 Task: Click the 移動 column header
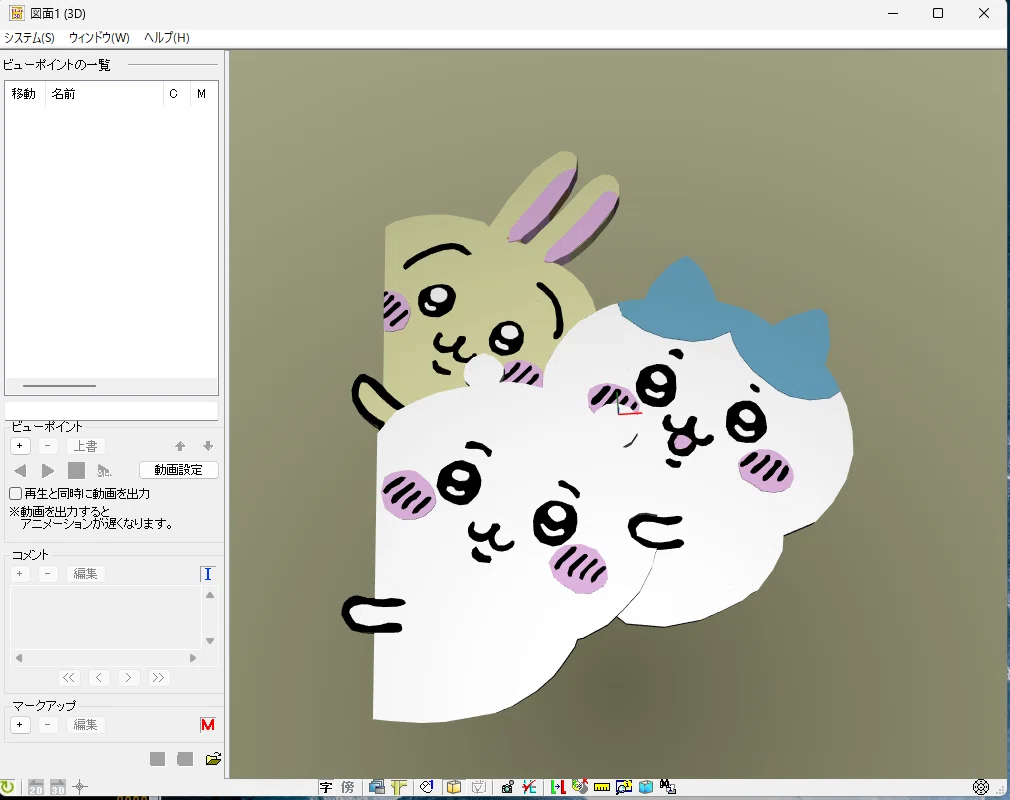click(24, 94)
